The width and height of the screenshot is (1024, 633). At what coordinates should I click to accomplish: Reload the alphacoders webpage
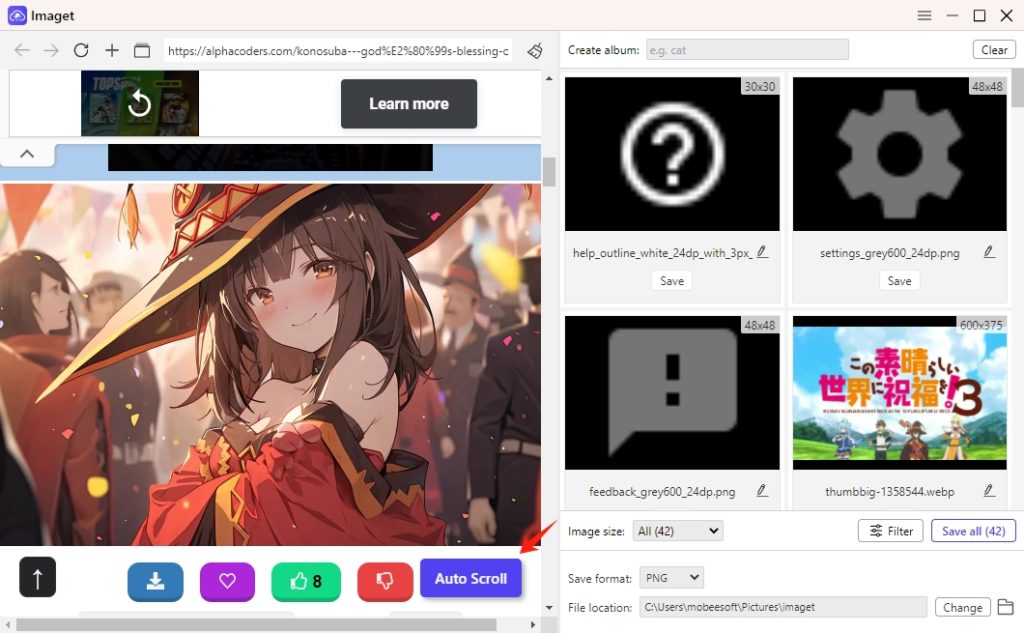(x=81, y=50)
